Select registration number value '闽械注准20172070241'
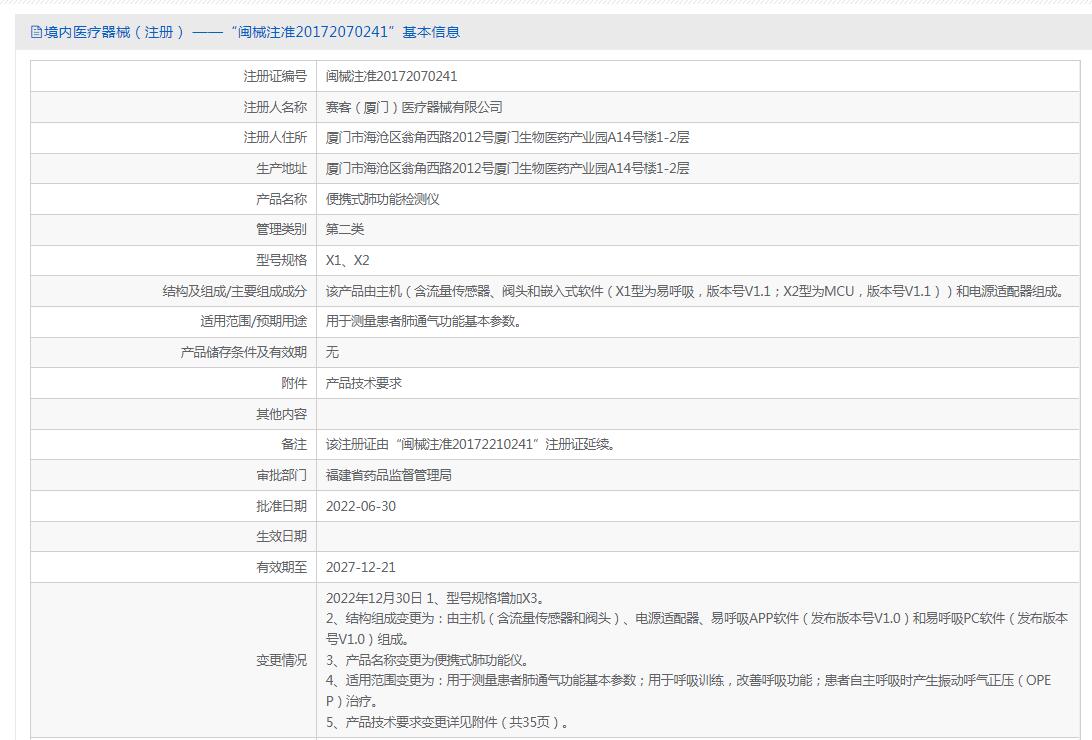The image size is (1092, 740). click(x=391, y=77)
